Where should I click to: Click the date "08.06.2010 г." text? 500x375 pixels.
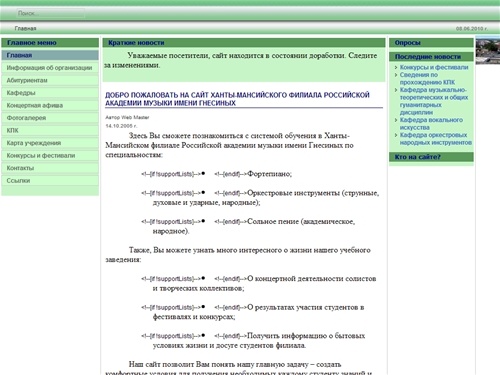click(472, 29)
